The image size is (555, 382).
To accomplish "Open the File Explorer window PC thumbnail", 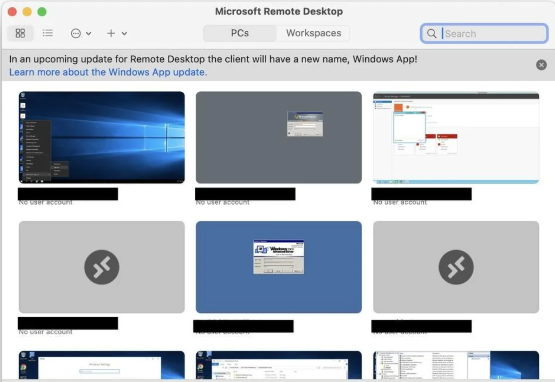I will pos(279,365).
